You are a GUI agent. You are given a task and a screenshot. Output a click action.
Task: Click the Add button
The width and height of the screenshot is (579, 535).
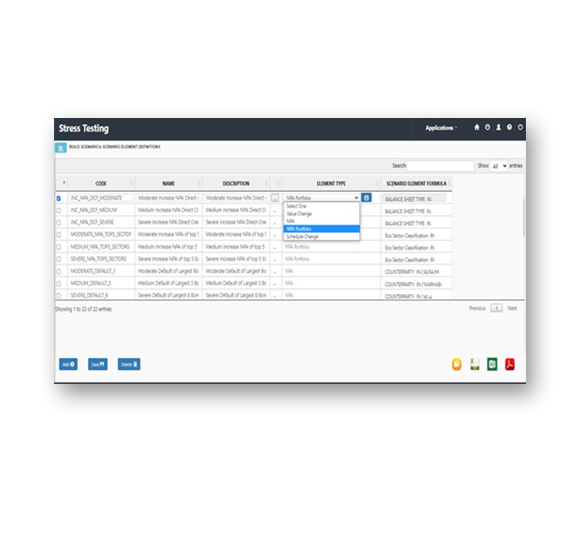tap(68, 364)
